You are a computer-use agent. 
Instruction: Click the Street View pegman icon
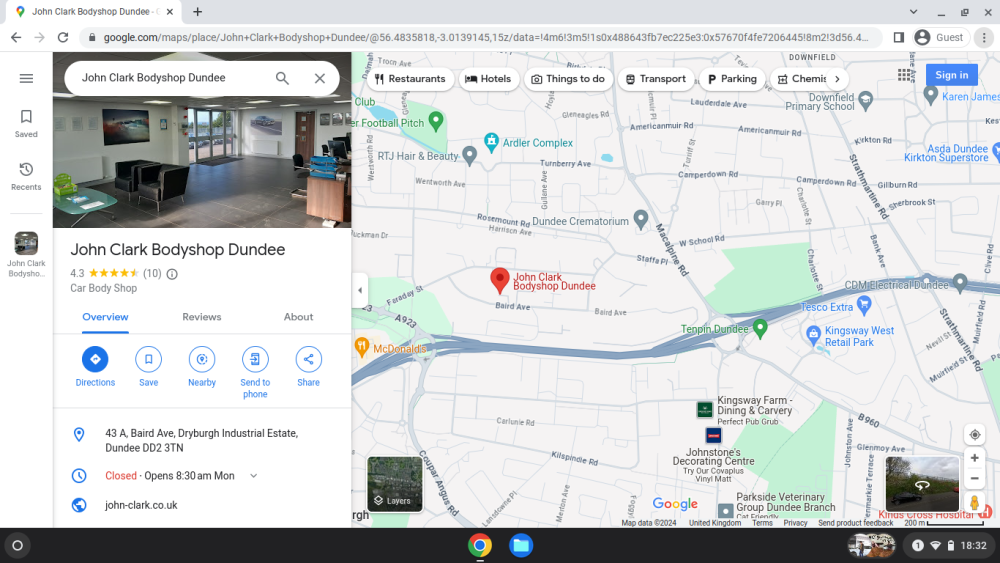(974, 502)
